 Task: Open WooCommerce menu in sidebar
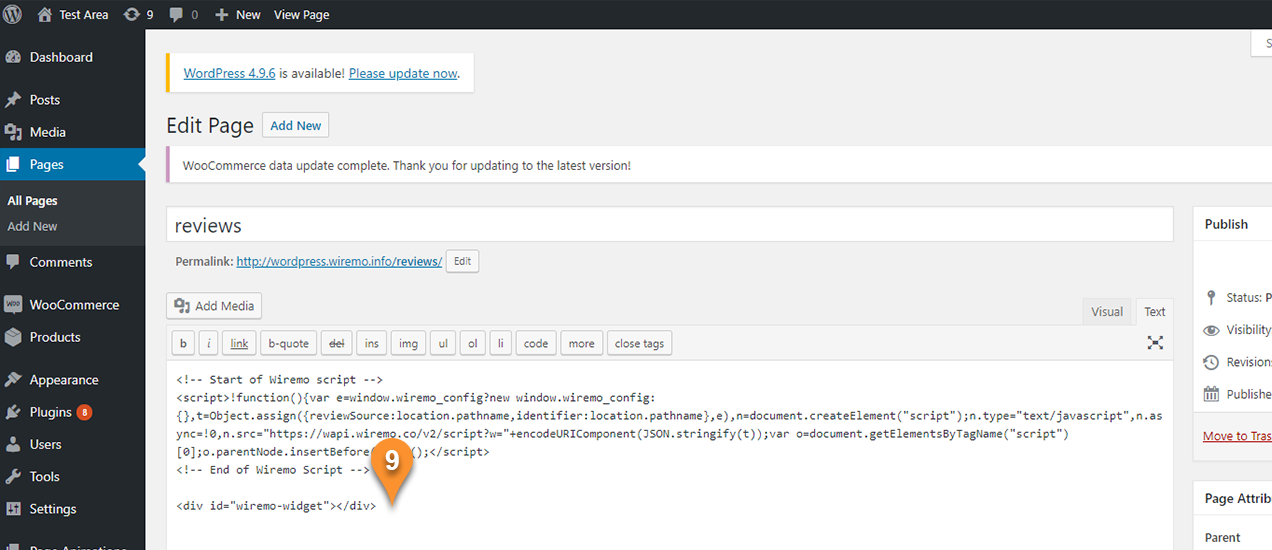coord(72,305)
